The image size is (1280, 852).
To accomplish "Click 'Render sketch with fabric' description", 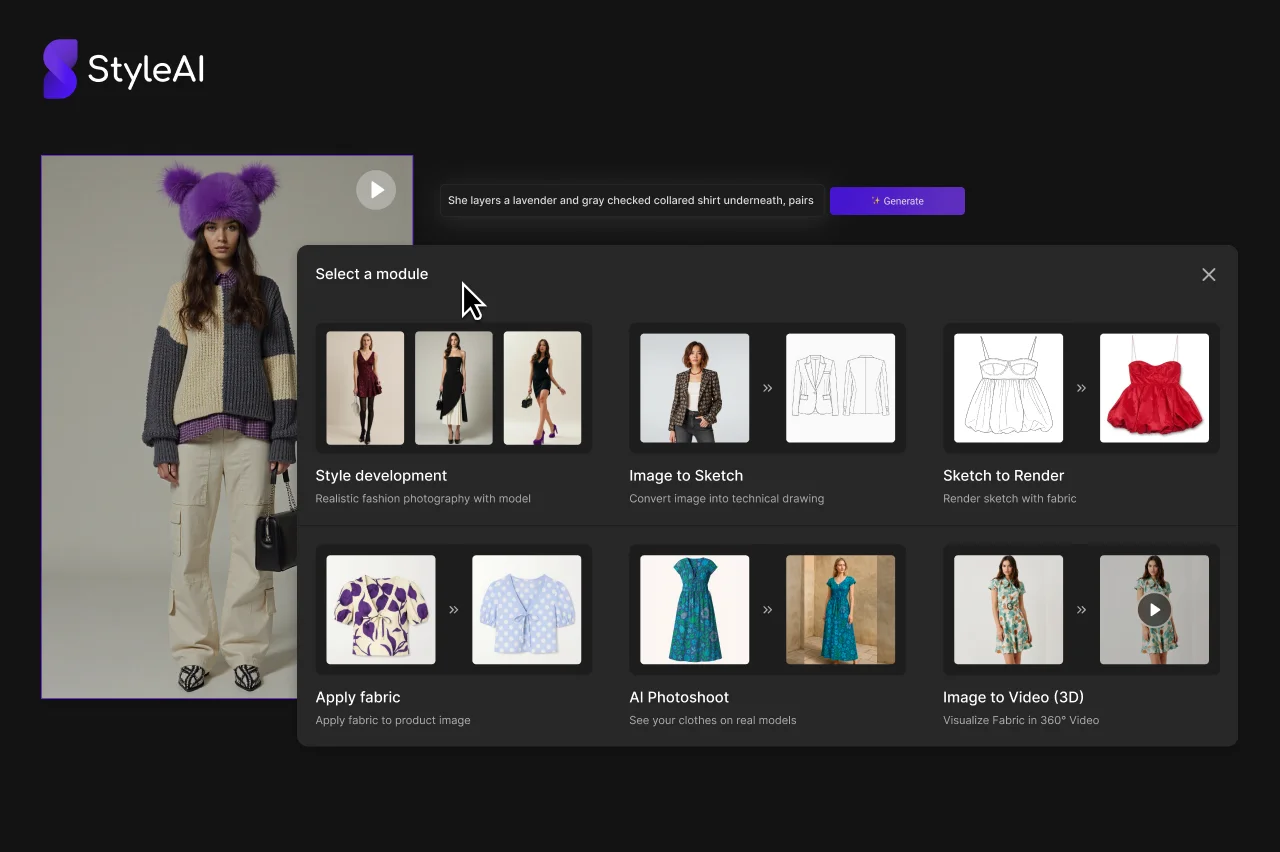I will tap(1010, 498).
